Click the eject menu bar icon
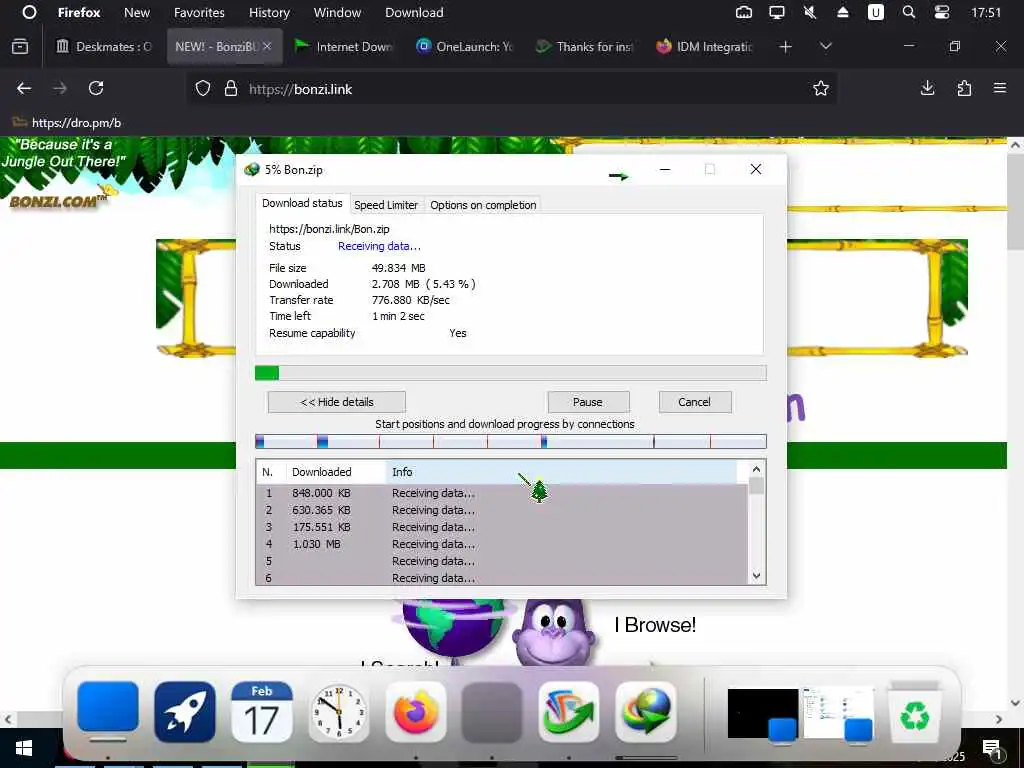This screenshot has height=768, width=1024. 842,12
